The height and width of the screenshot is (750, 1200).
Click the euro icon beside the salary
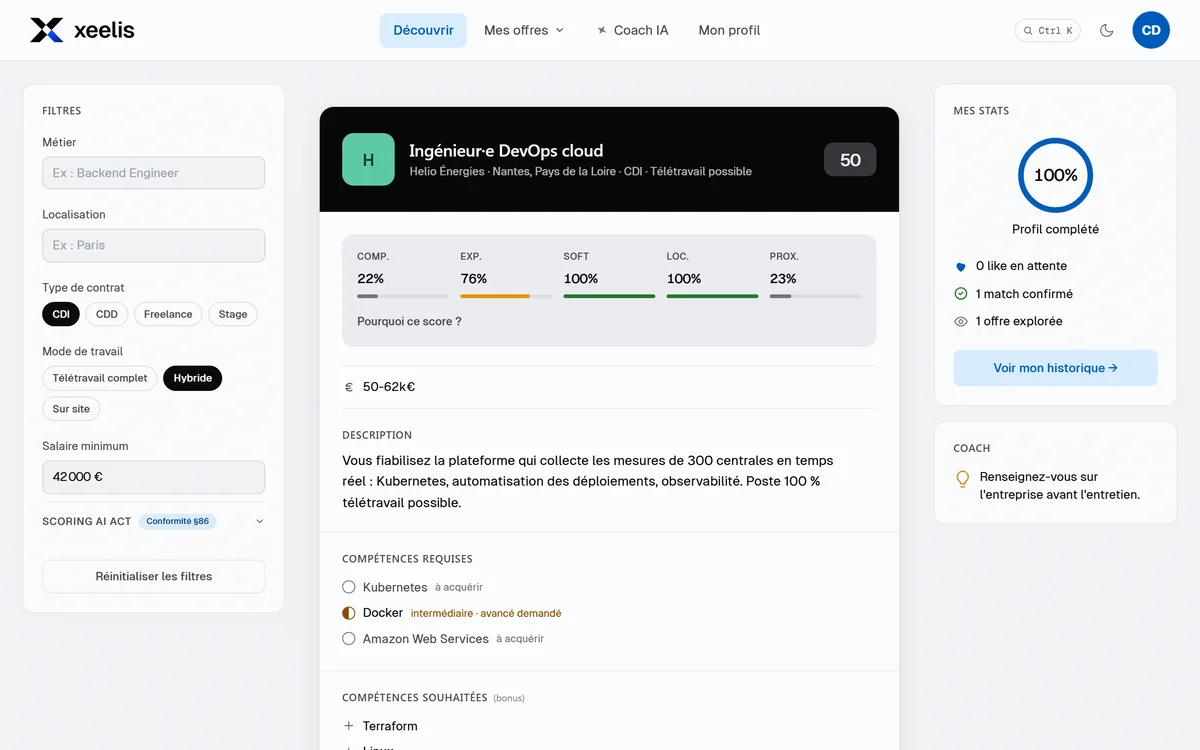349,387
